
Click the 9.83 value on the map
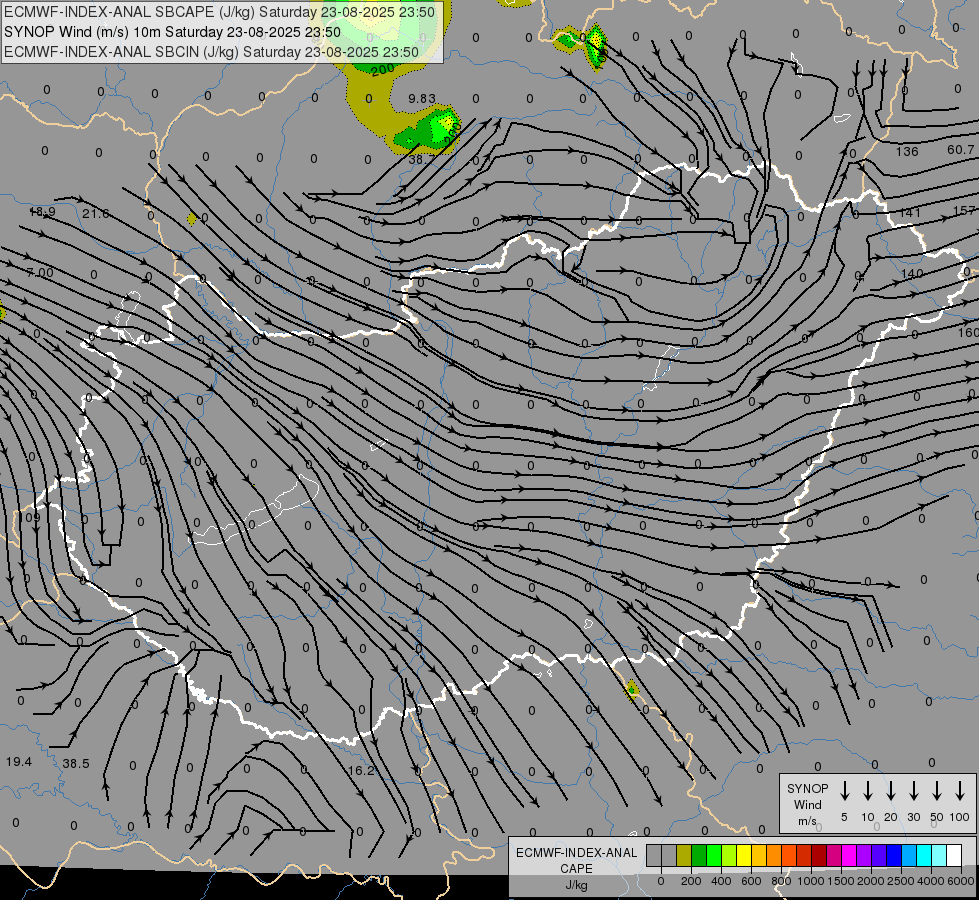pyautogui.click(x=422, y=99)
